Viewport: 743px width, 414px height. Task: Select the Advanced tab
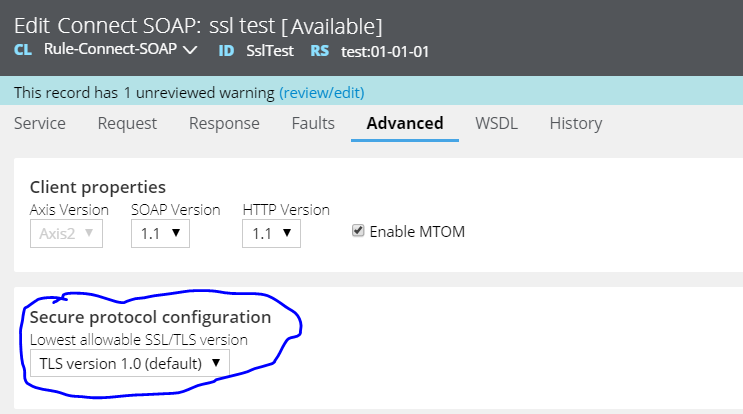(405, 123)
